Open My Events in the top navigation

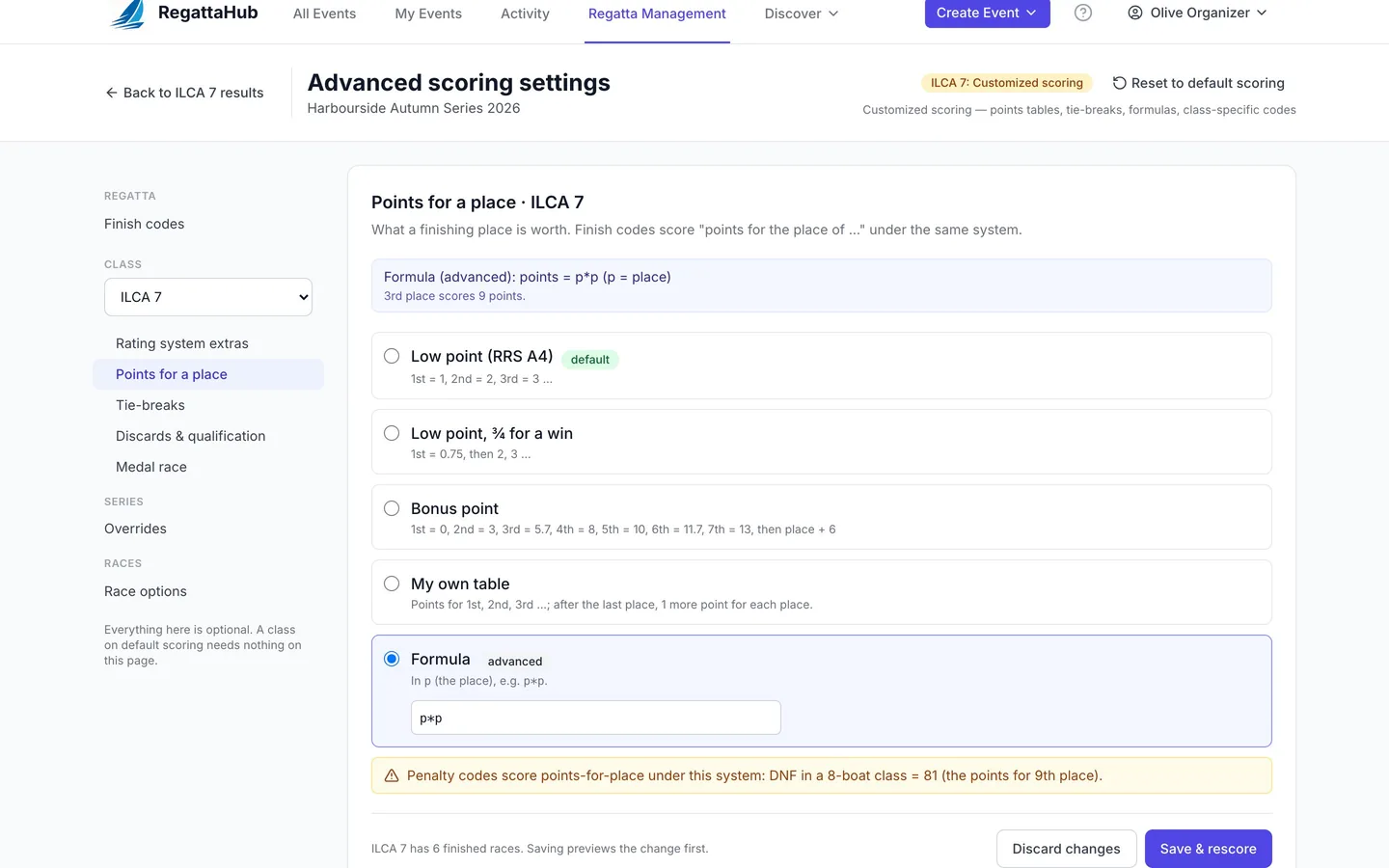tap(428, 14)
